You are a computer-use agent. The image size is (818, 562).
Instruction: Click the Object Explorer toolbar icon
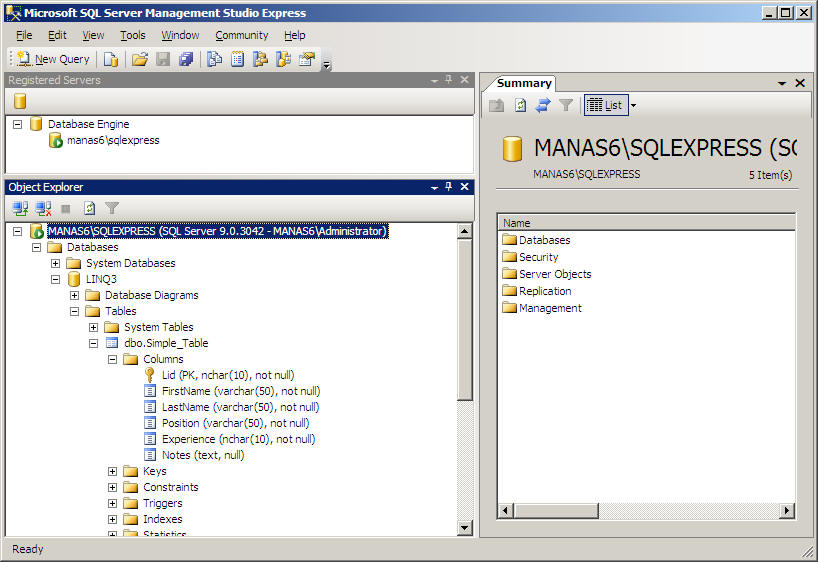click(x=260, y=59)
